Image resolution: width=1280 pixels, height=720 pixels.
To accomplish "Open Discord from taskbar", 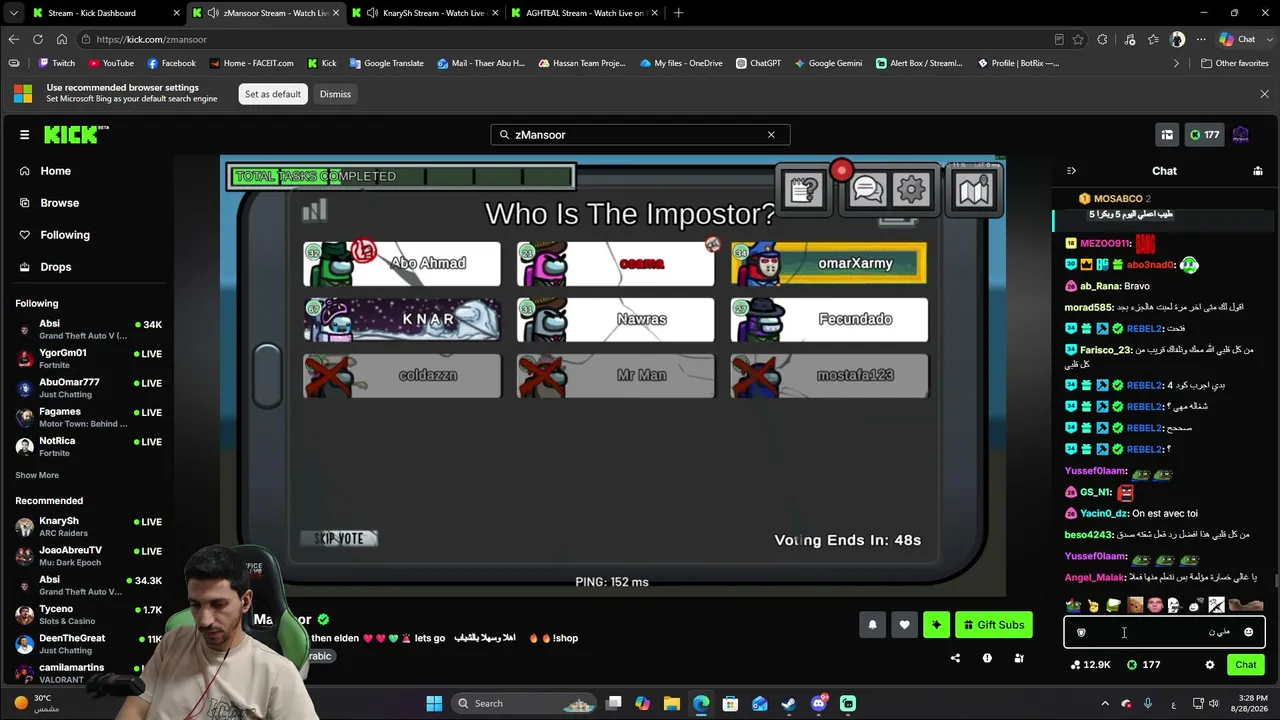I will [819, 703].
